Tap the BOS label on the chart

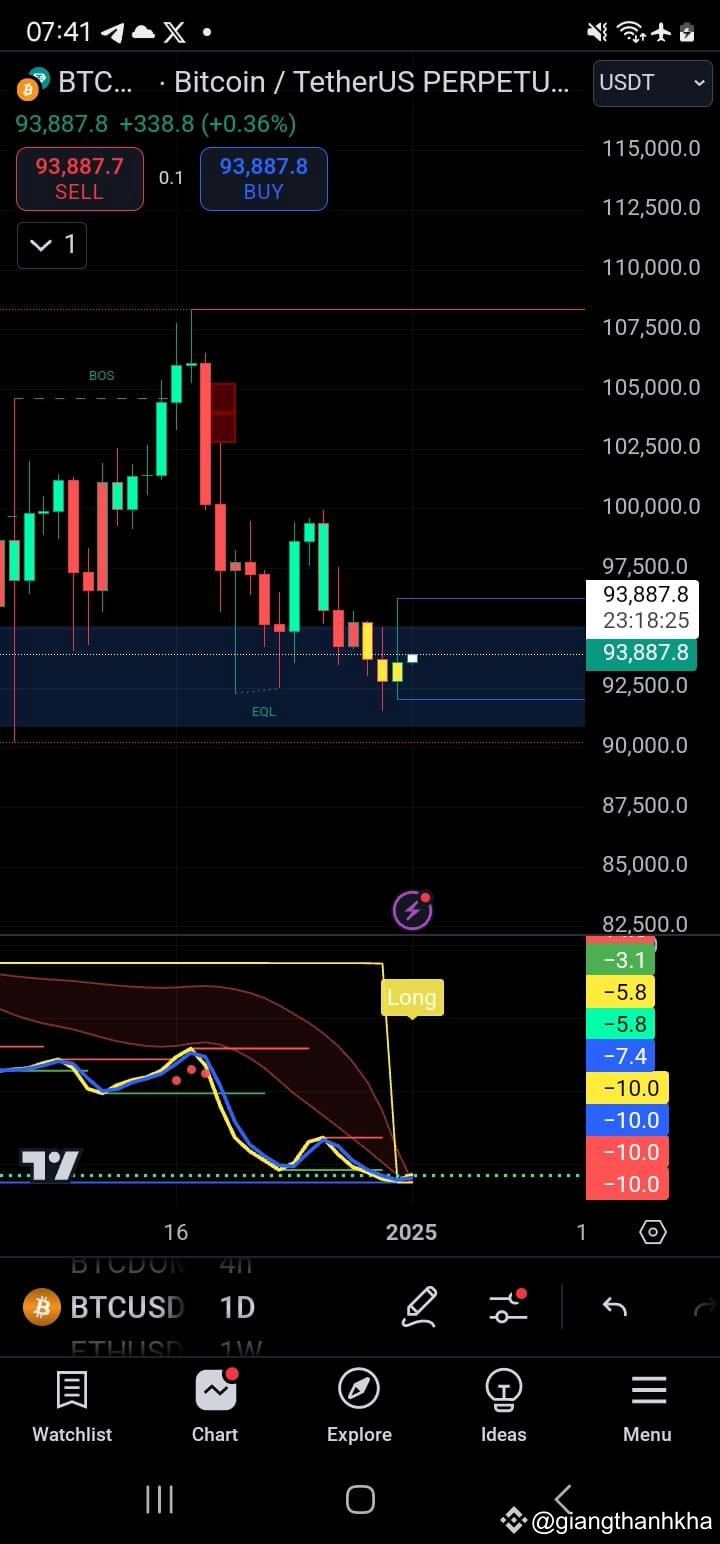pos(101,376)
